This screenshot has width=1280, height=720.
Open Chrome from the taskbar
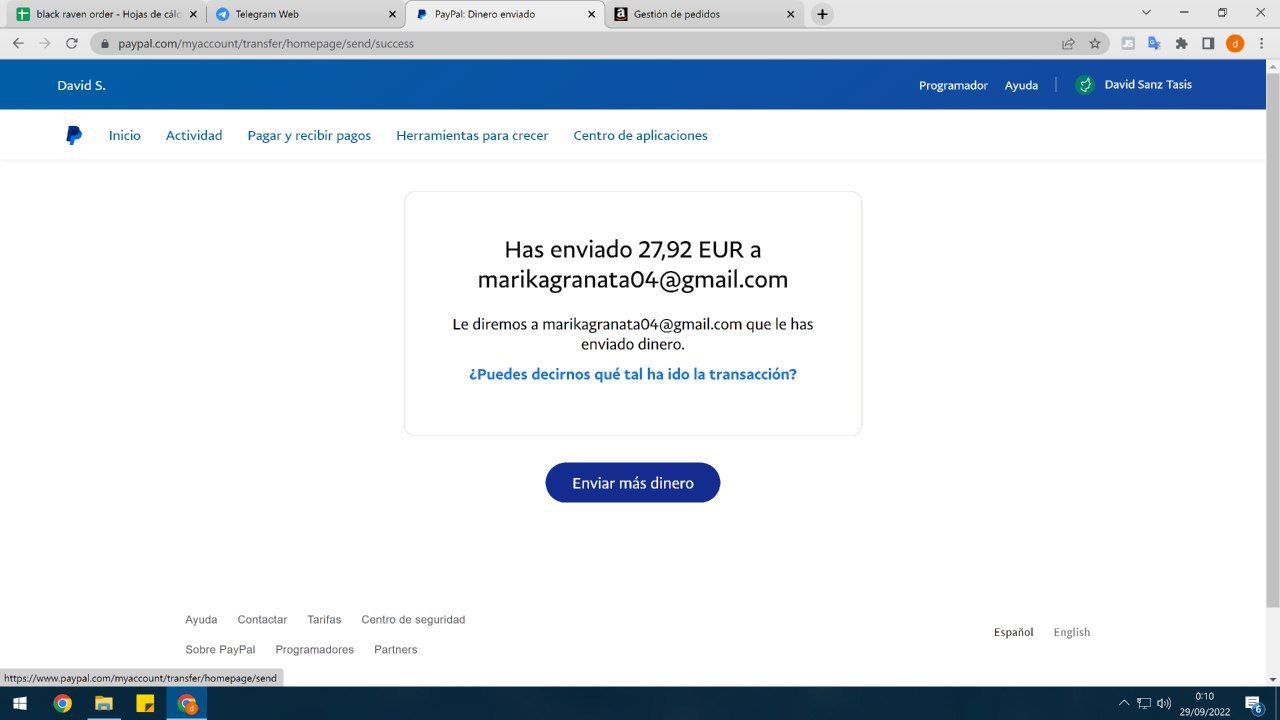62,703
